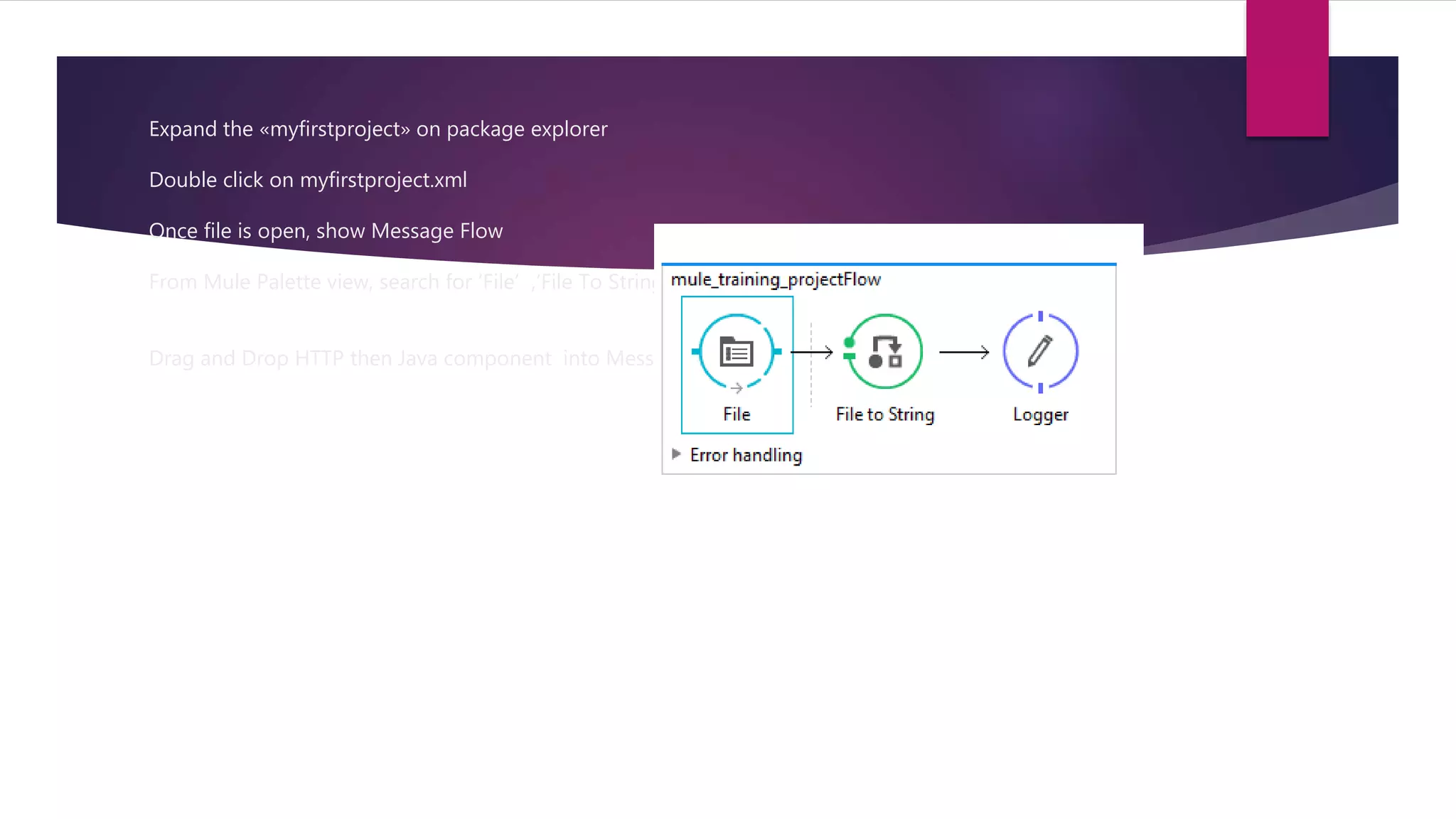Screen dimensions: 1456x819
Task: Click arrow pointing to Logger
Action: (964, 352)
